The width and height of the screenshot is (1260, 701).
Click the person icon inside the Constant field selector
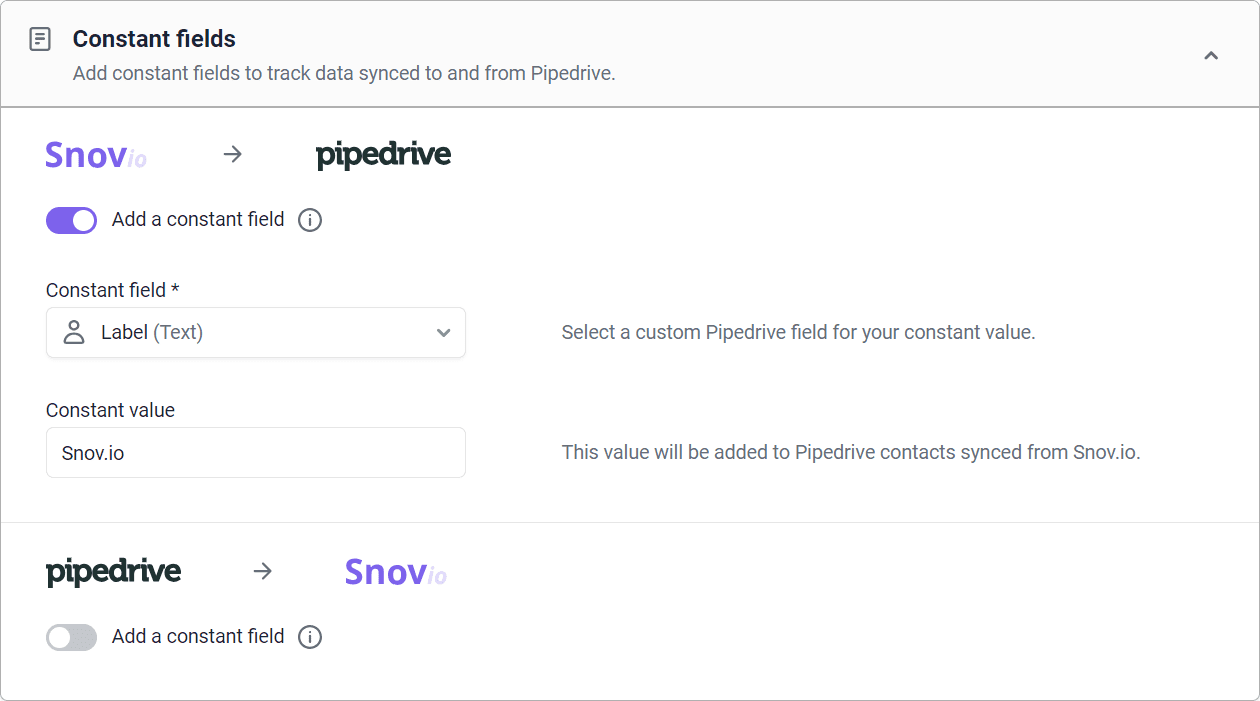[73, 332]
